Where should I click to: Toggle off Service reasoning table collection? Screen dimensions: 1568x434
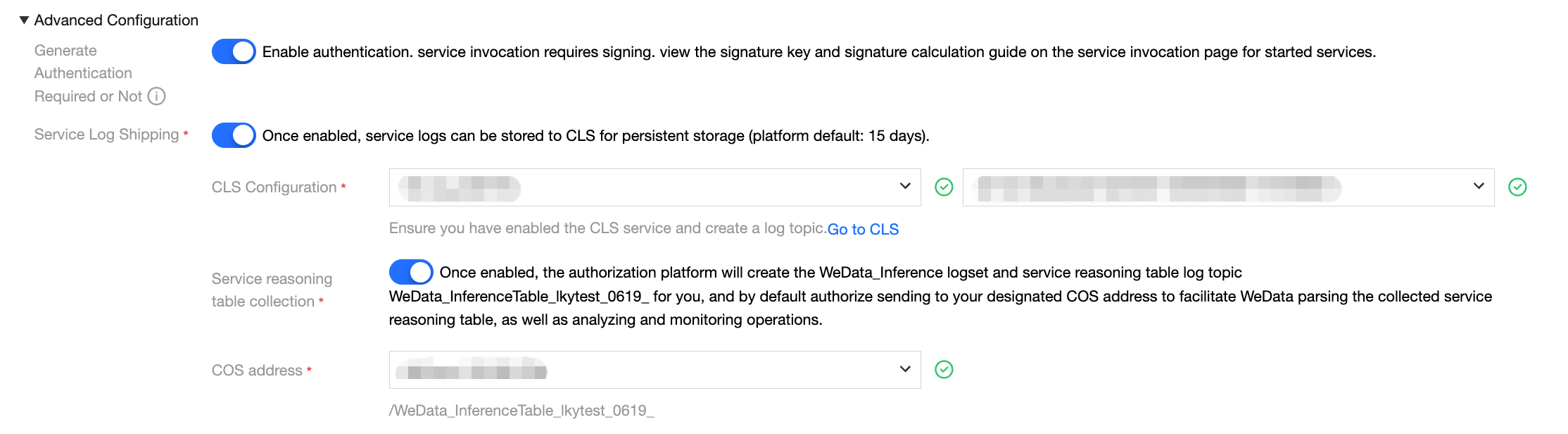click(x=411, y=272)
